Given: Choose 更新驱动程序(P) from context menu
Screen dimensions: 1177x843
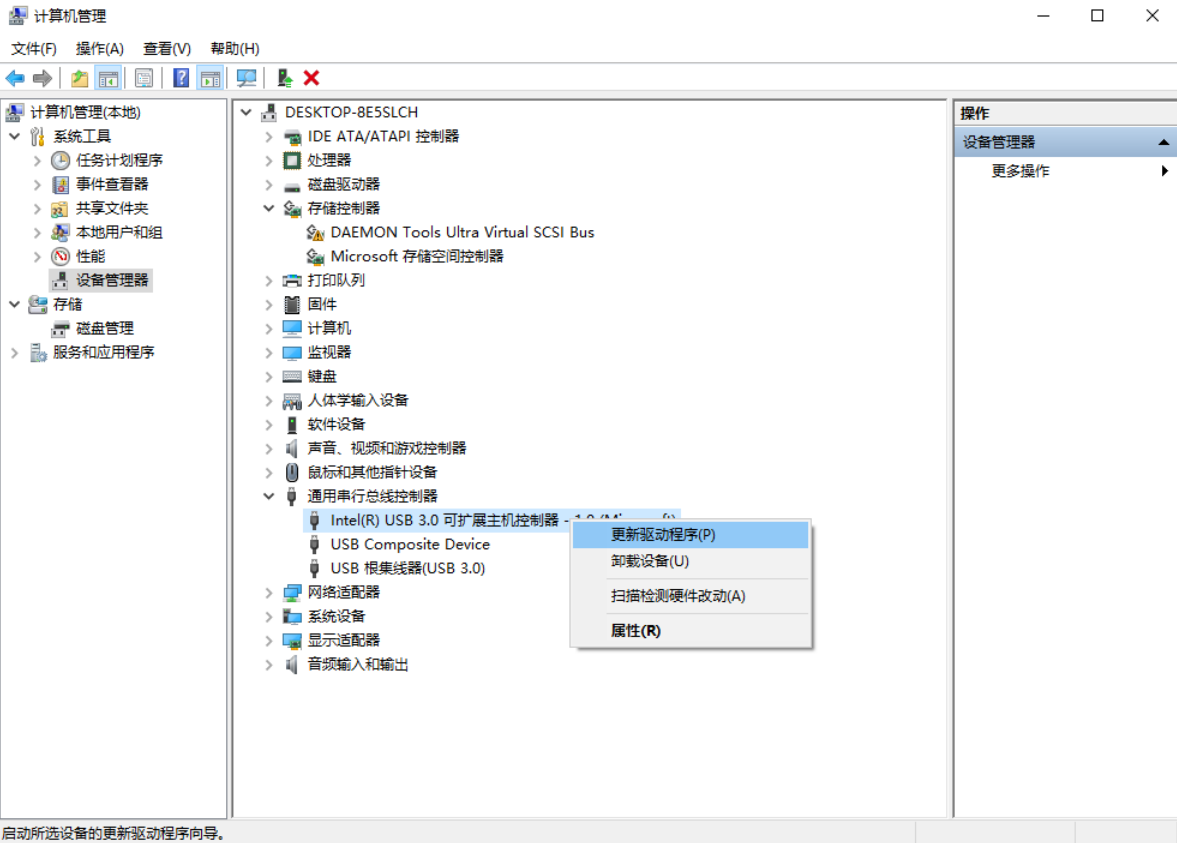Looking at the screenshot, I should tap(691, 534).
